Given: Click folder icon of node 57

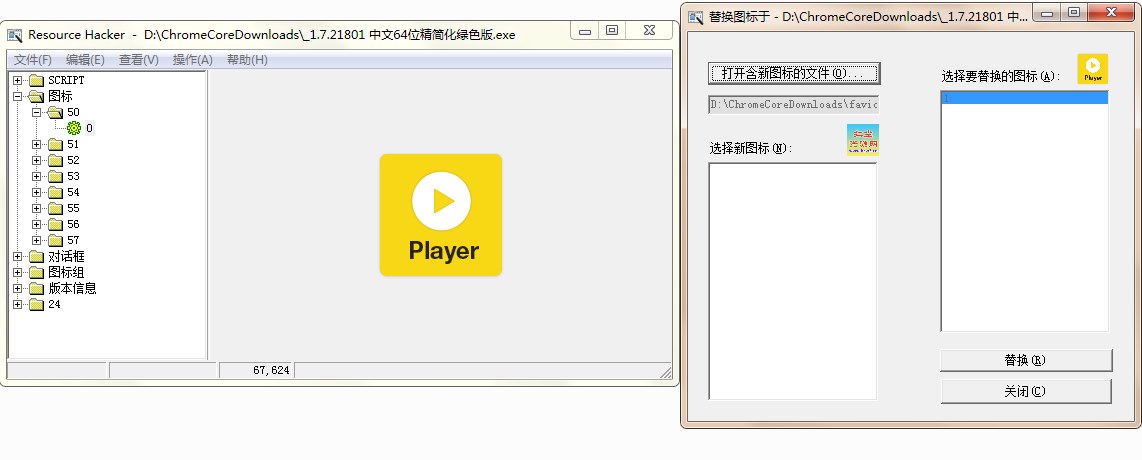Looking at the screenshot, I should click(x=55, y=240).
